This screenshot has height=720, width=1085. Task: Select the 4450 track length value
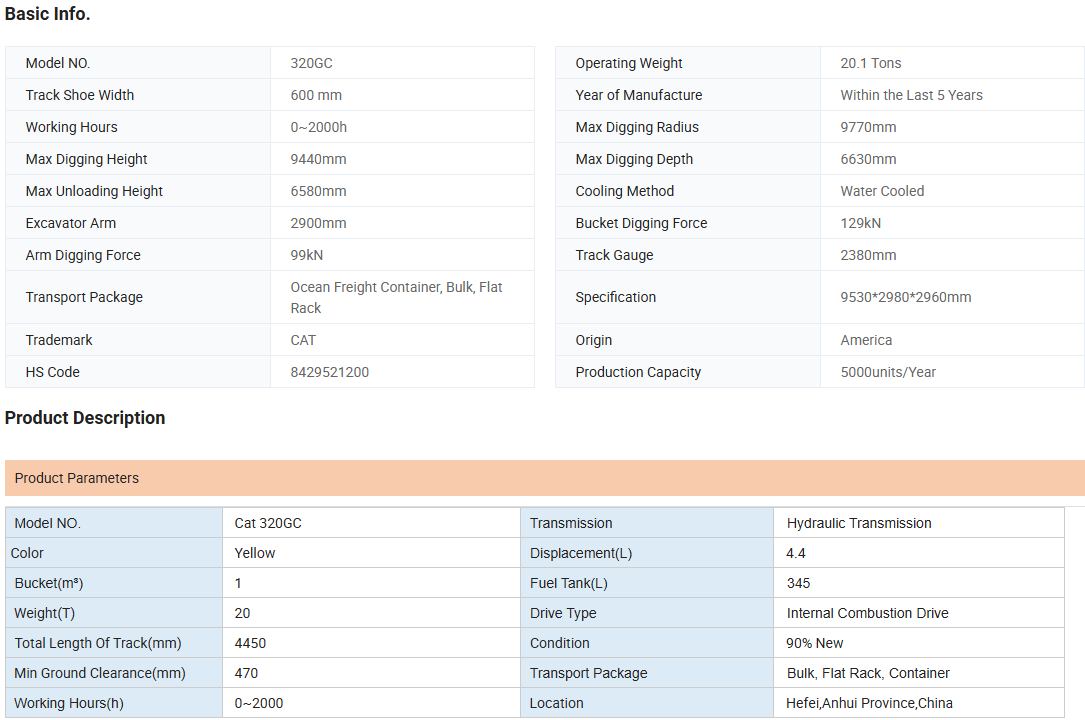pos(250,643)
